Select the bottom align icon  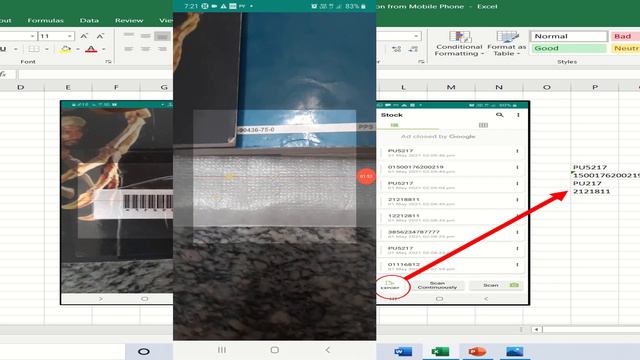click(x=162, y=36)
